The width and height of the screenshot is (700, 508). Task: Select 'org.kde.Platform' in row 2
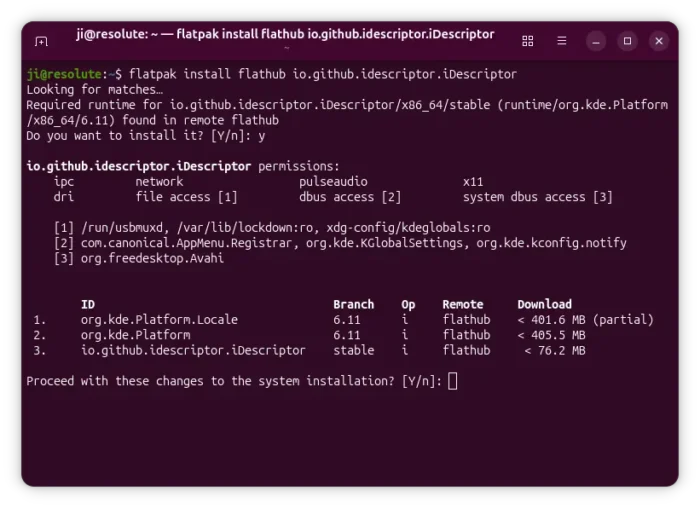[136, 335]
